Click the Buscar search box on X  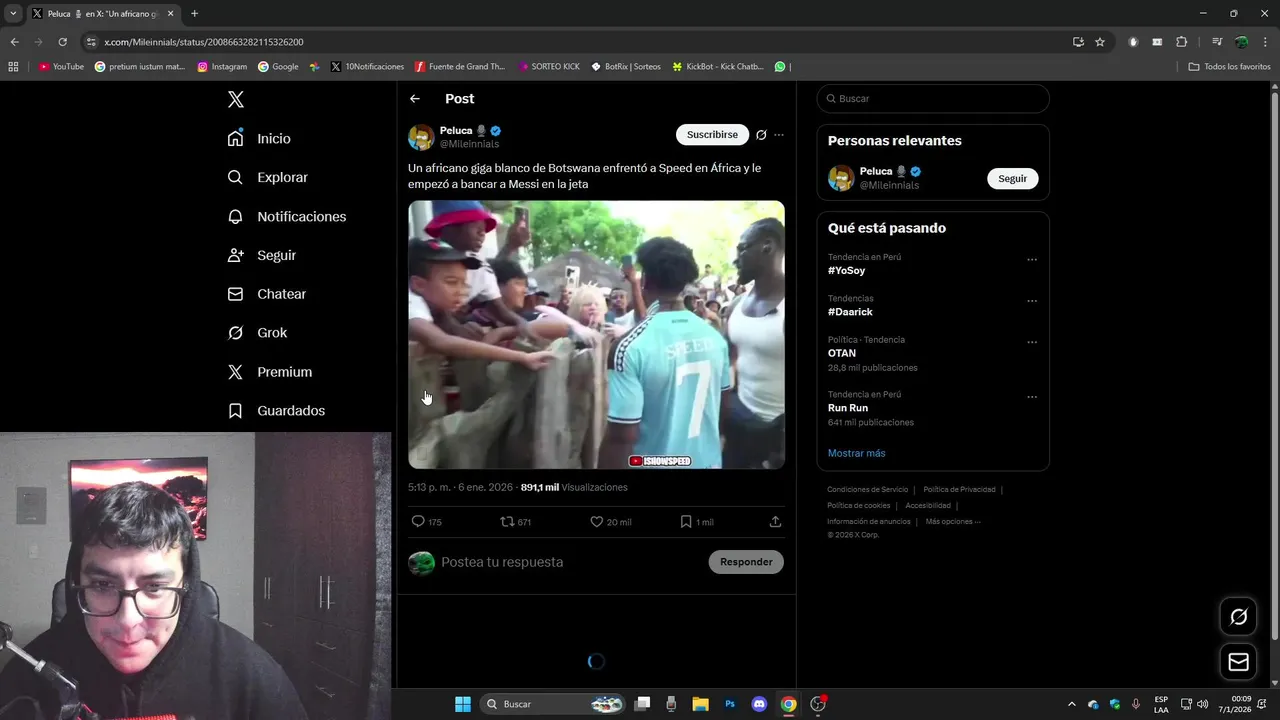(x=933, y=99)
